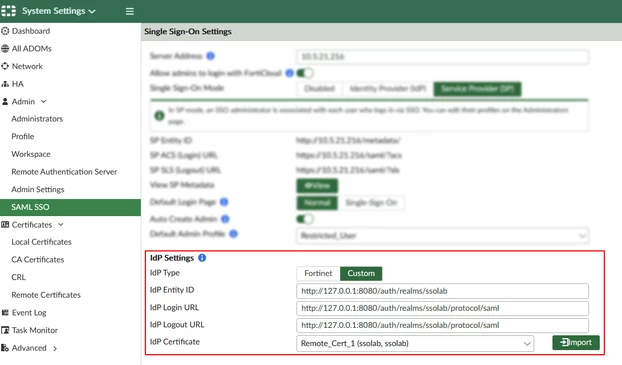Open Remote Authentication Server page
Viewport: 622px width, 365px height.
(x=64, y=172)
